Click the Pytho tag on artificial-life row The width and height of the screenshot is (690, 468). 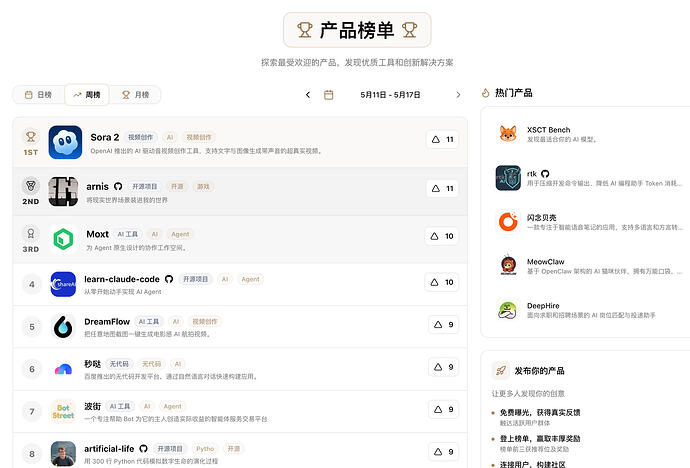pos(205,449)
